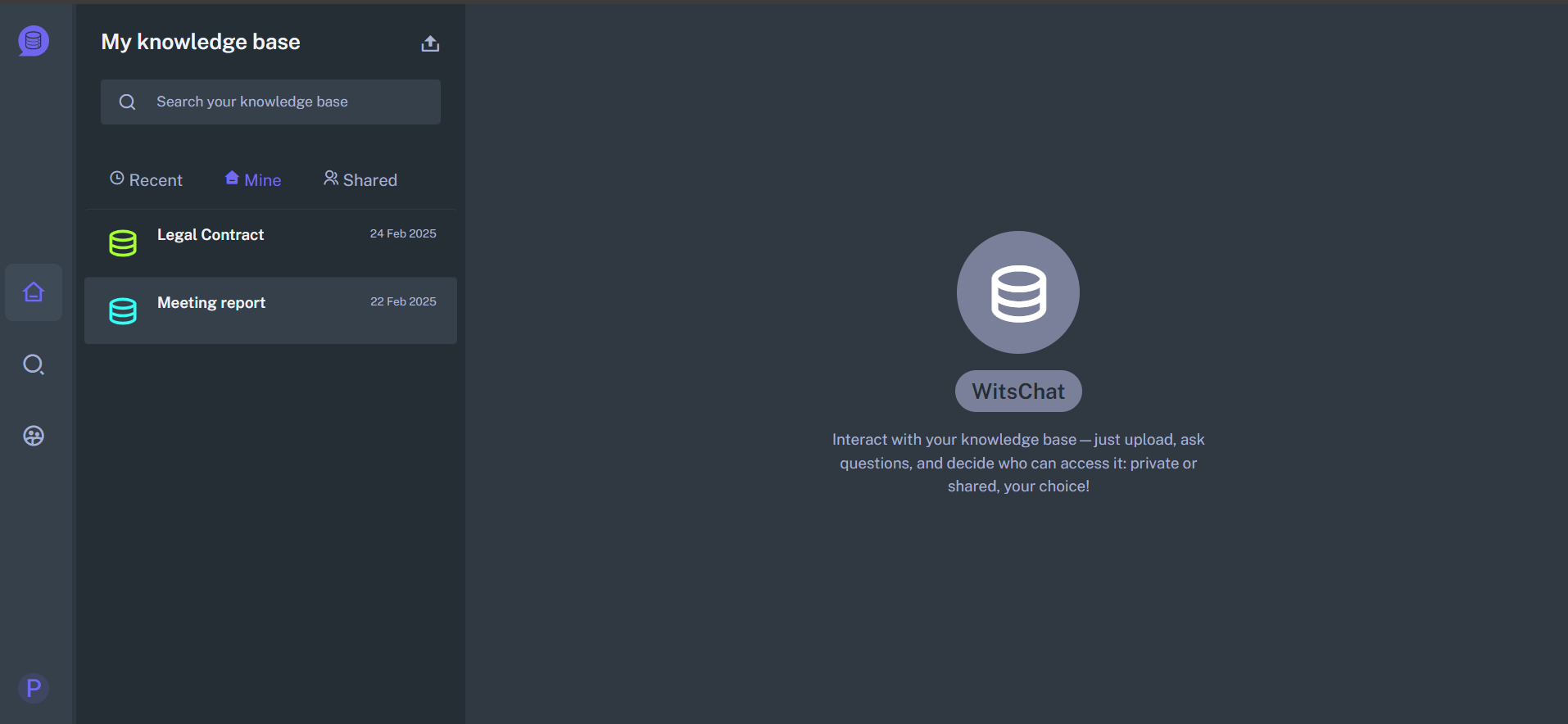This screenshot has height=724, width=1568.
Task: Open the Home icon in left sidebar
Action: pyautogui.click(x=34, y=292)
